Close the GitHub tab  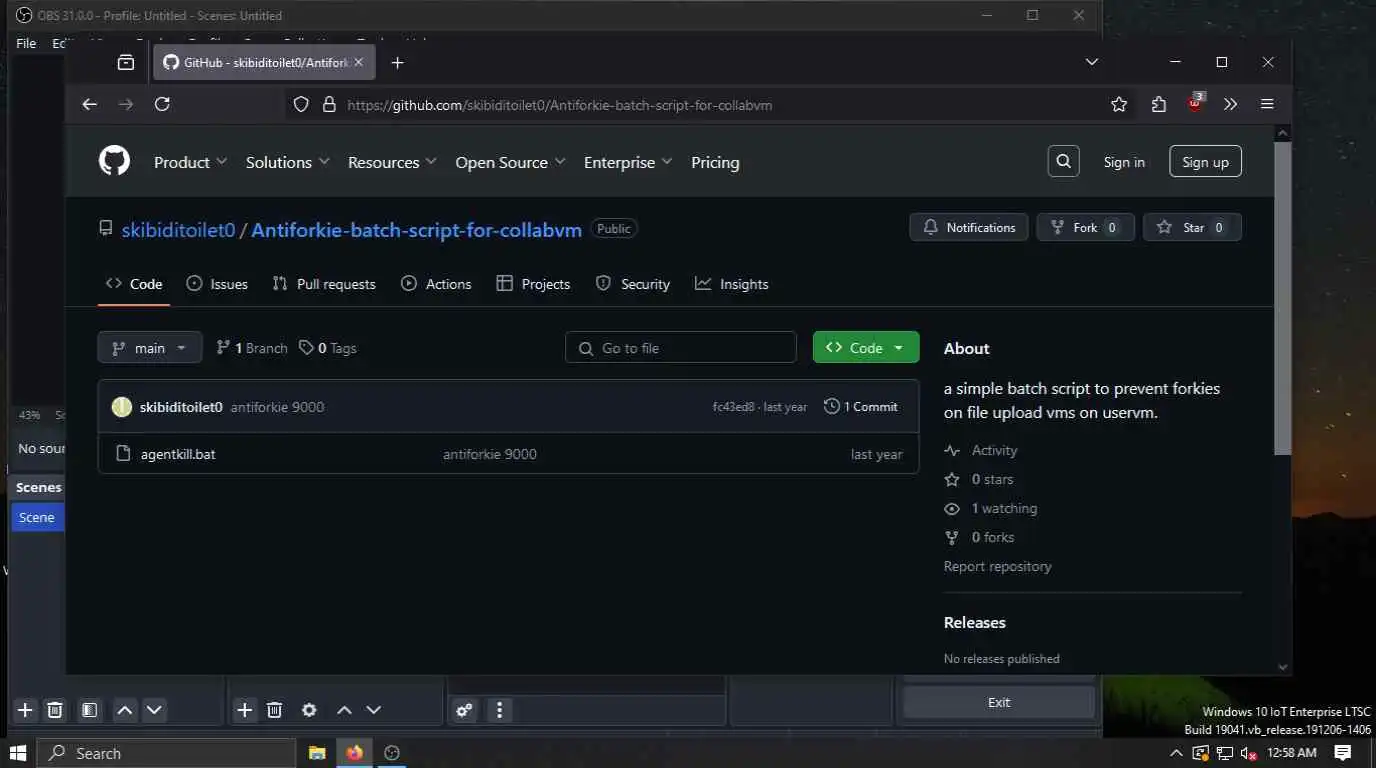click(x=359, y=62)
